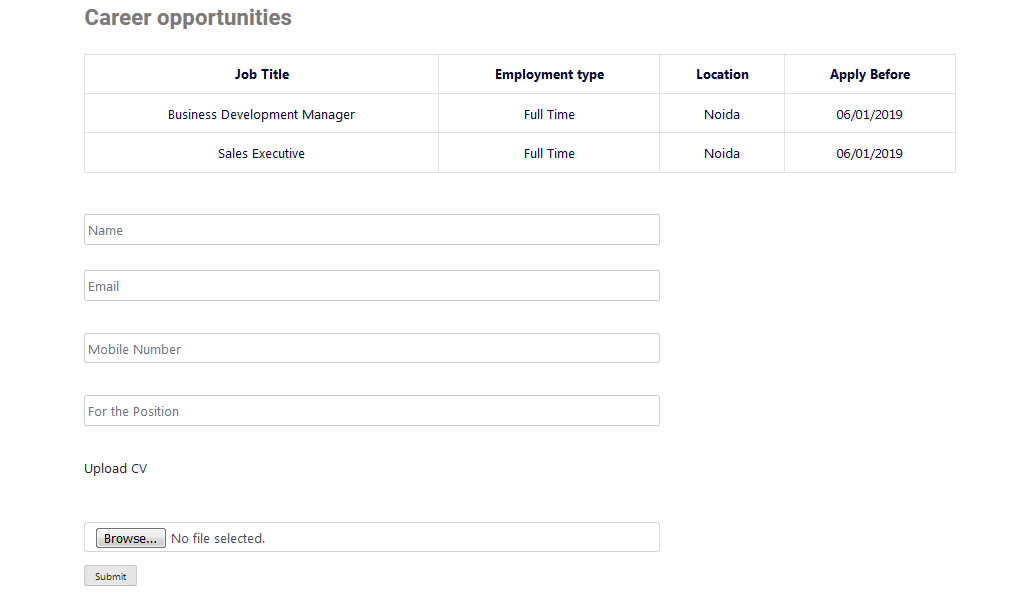This screenshot has height=606, width=1035.
Task: Click the 'No file selected.' text
Action: (x=218, y=538)
